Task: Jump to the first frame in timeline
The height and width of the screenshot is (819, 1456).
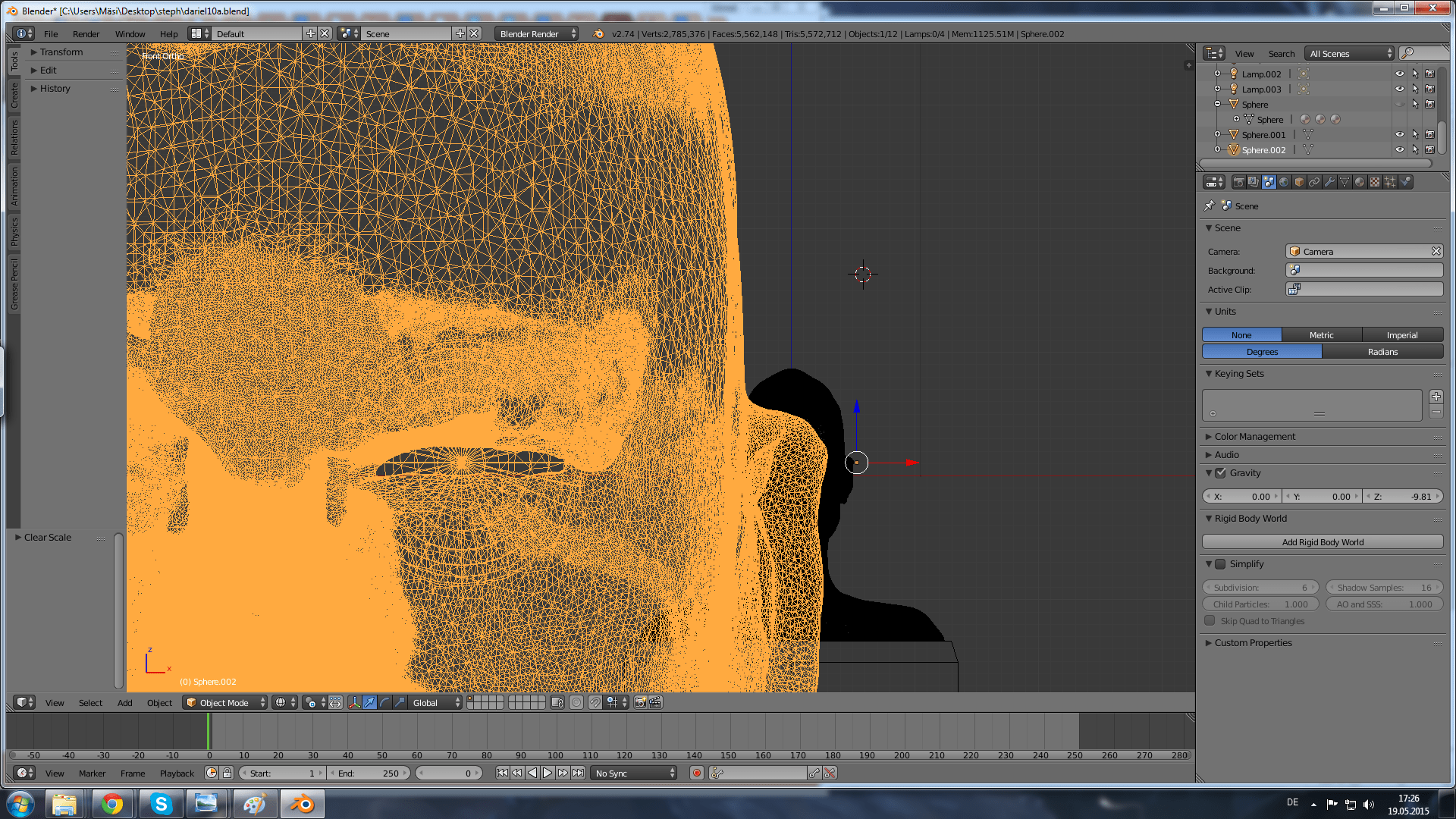Action: [502, 773]
